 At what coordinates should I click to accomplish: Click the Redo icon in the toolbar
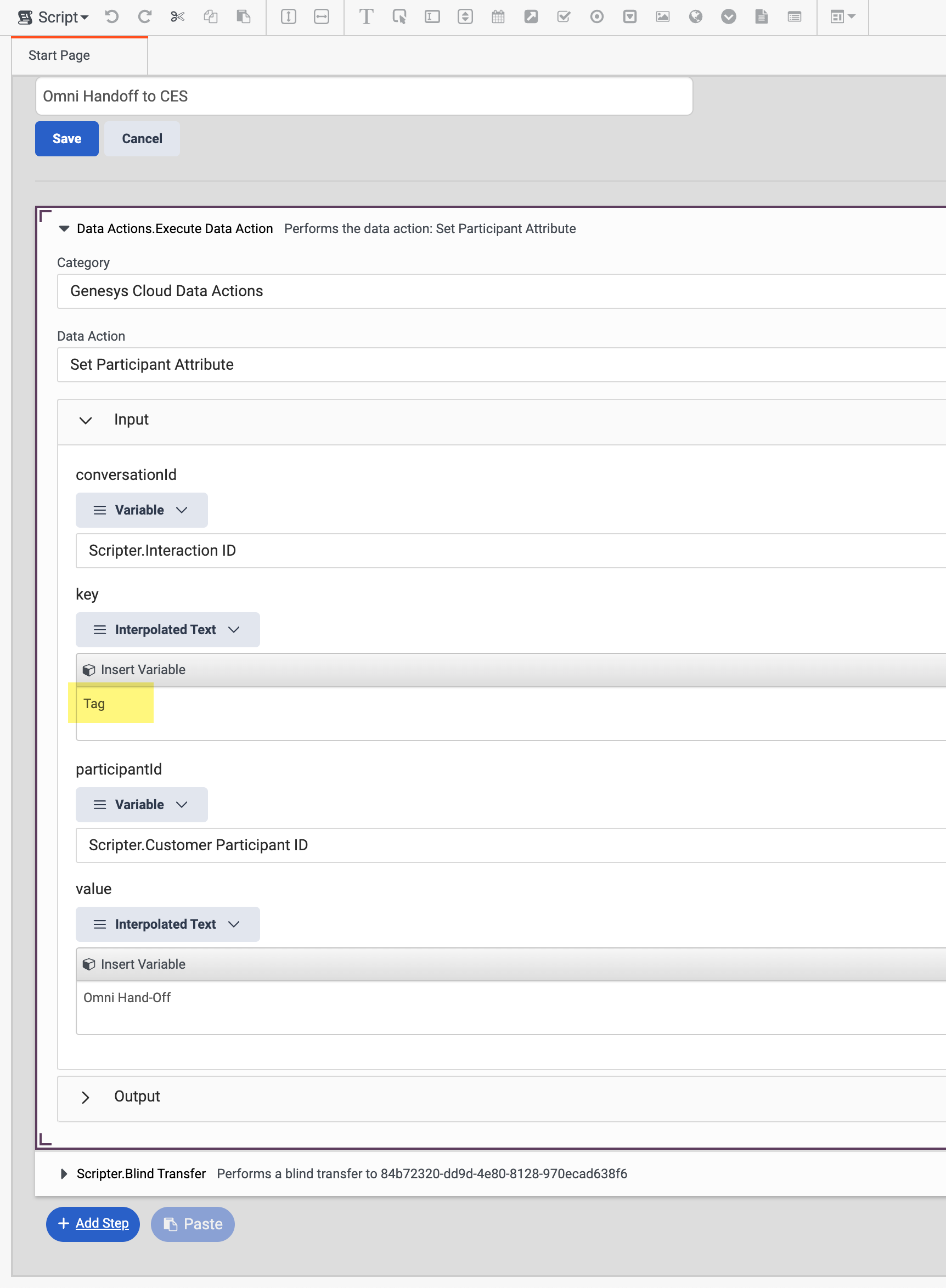[x=144, y=16]
